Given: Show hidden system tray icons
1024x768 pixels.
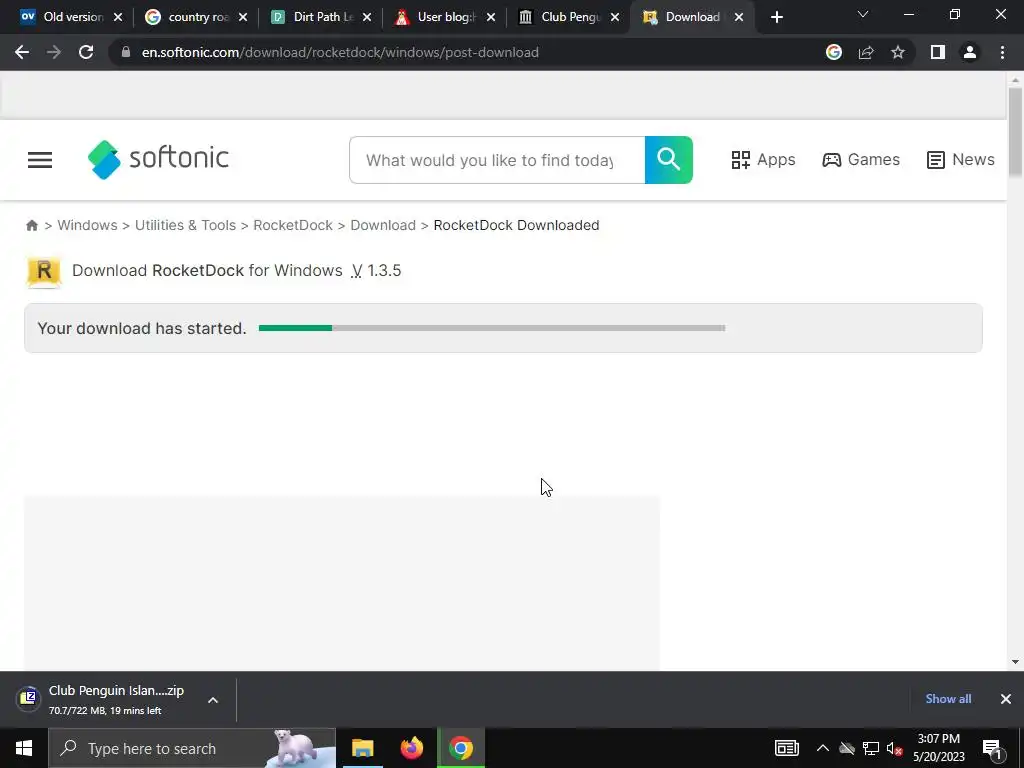Looking at the screenshot, I should click(823, 748).
